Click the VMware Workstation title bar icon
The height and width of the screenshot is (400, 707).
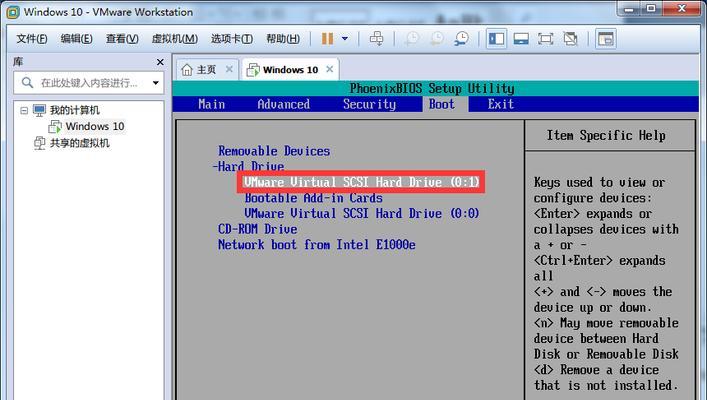point(13,12)
